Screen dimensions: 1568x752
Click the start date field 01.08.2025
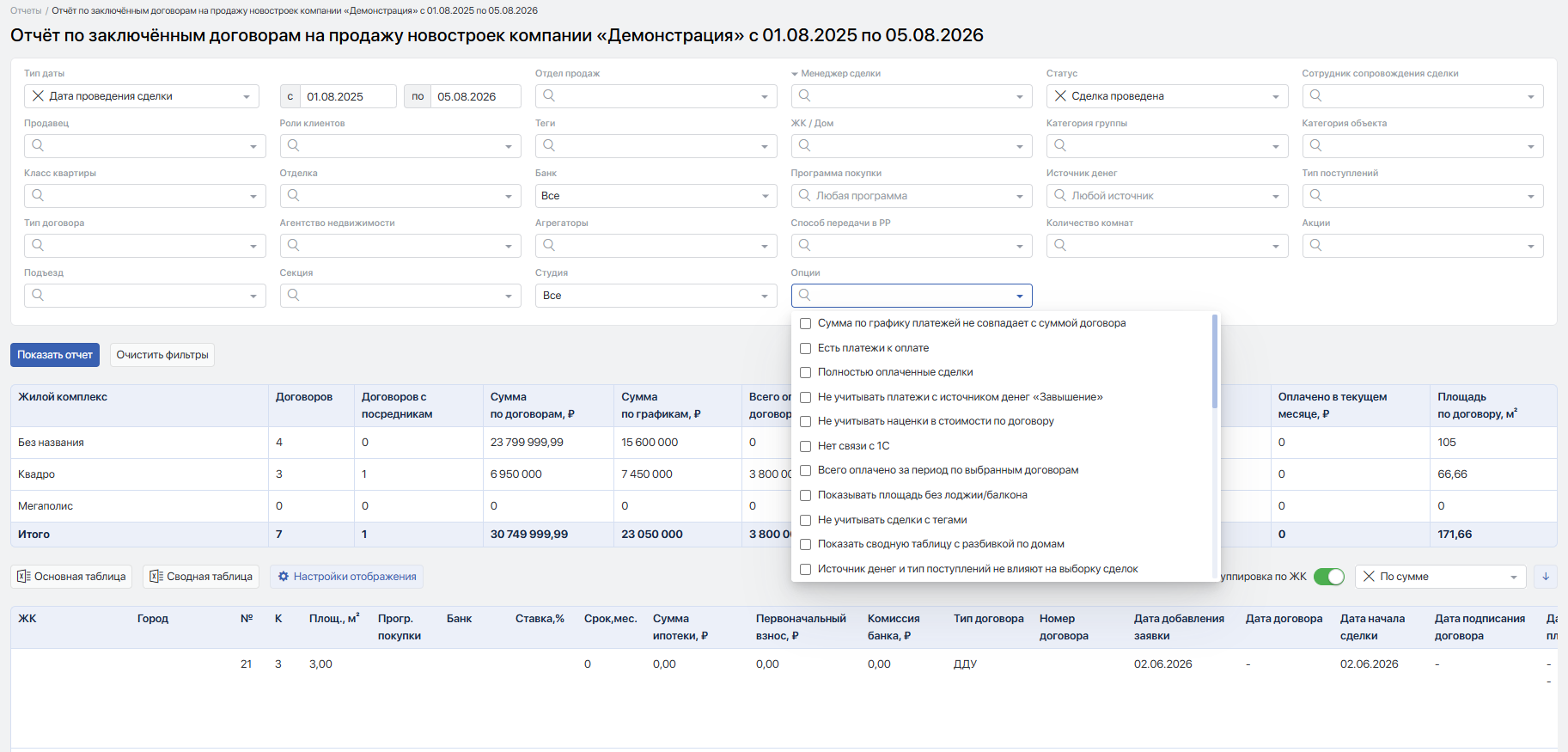(x=348, y=96)
